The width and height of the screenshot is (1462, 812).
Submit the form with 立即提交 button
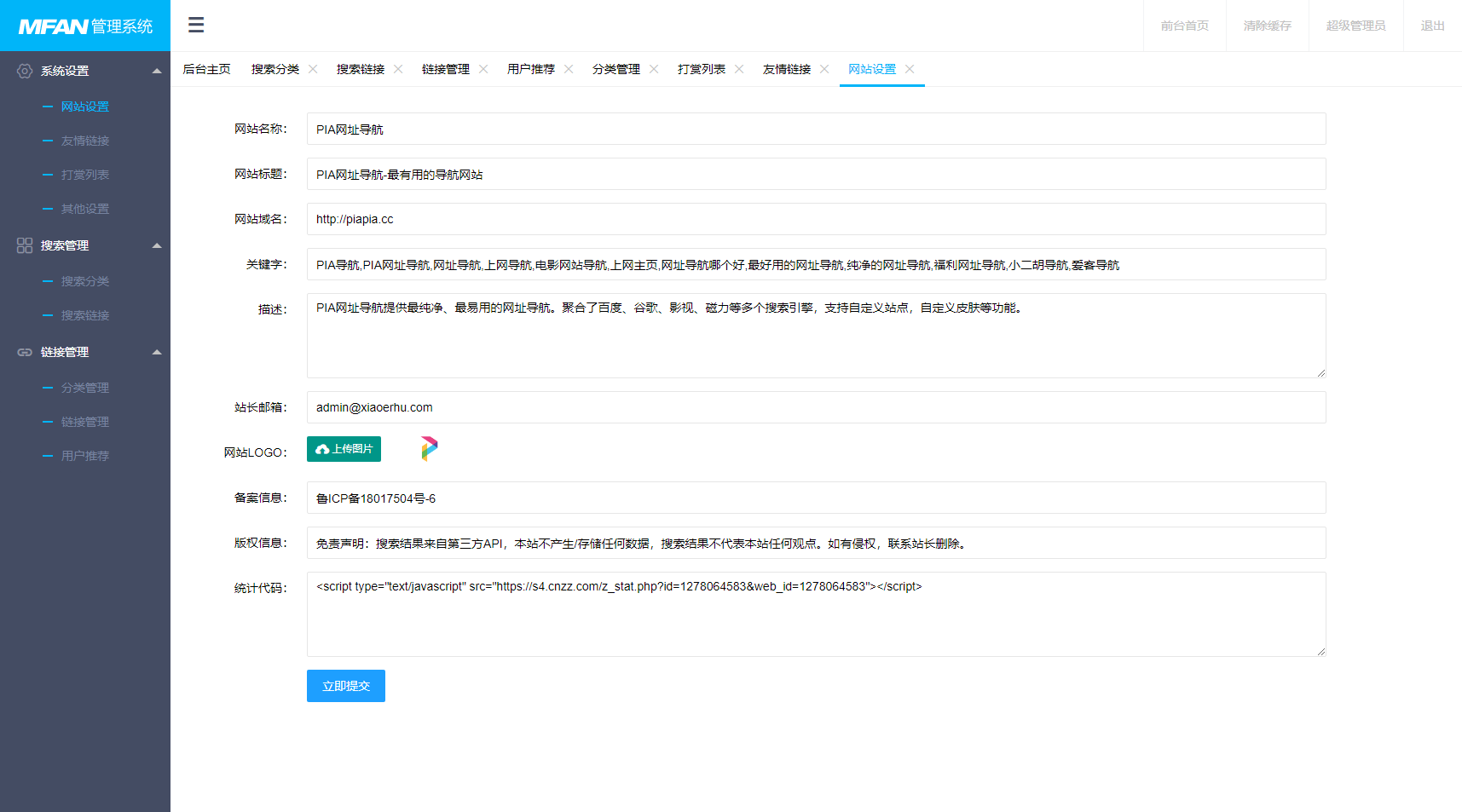click(345, 685)
